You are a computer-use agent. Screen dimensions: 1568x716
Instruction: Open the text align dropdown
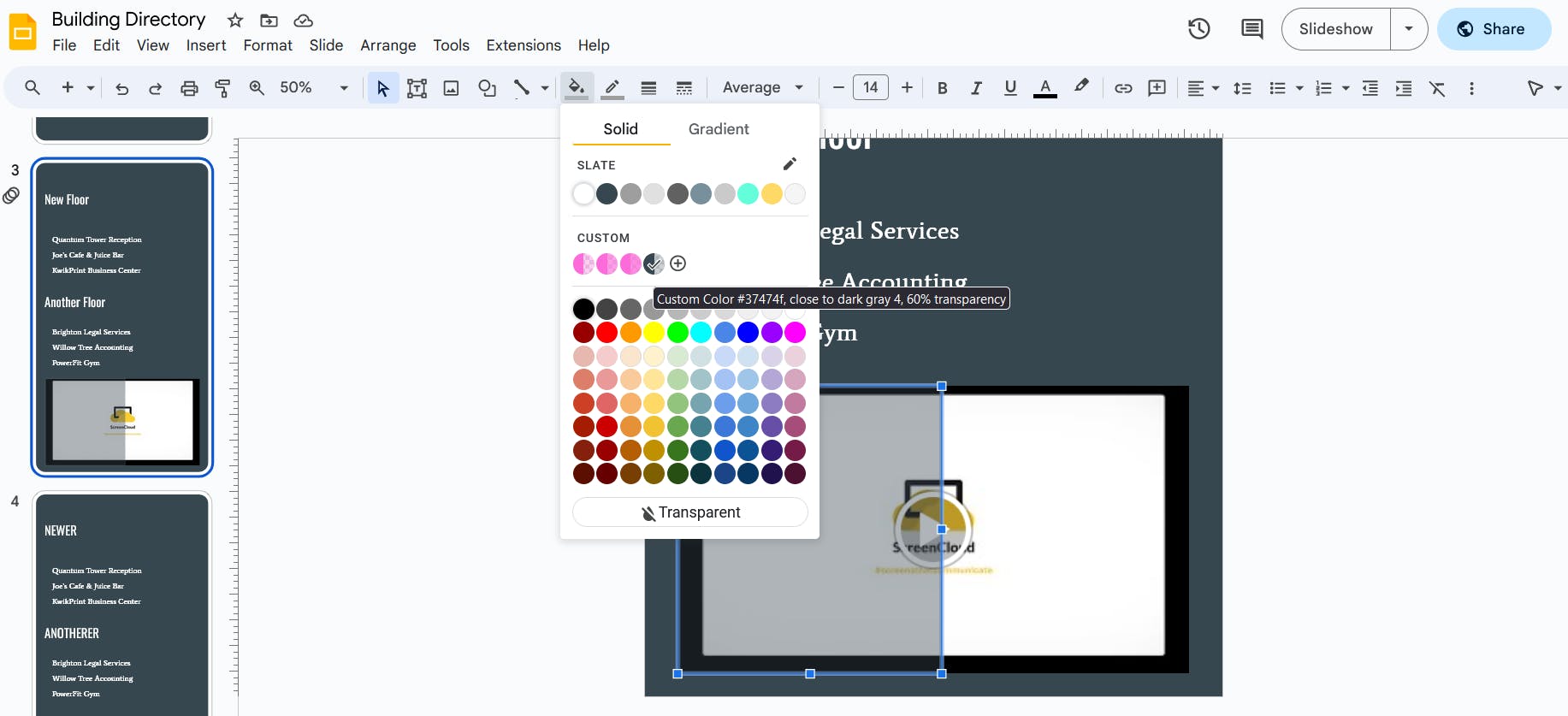coord(1203,88)
